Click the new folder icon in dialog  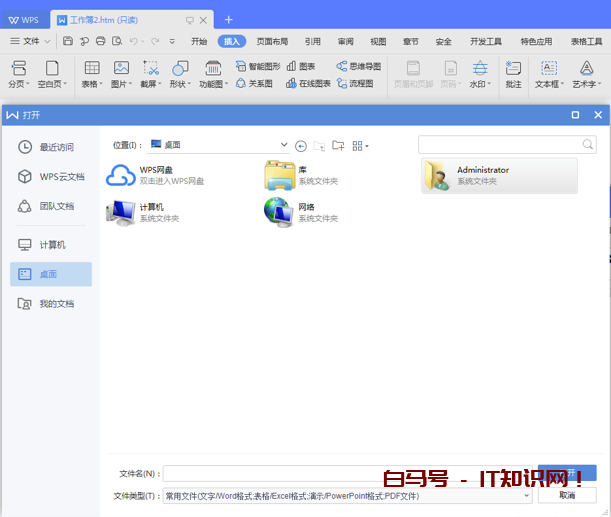point(338,145)
